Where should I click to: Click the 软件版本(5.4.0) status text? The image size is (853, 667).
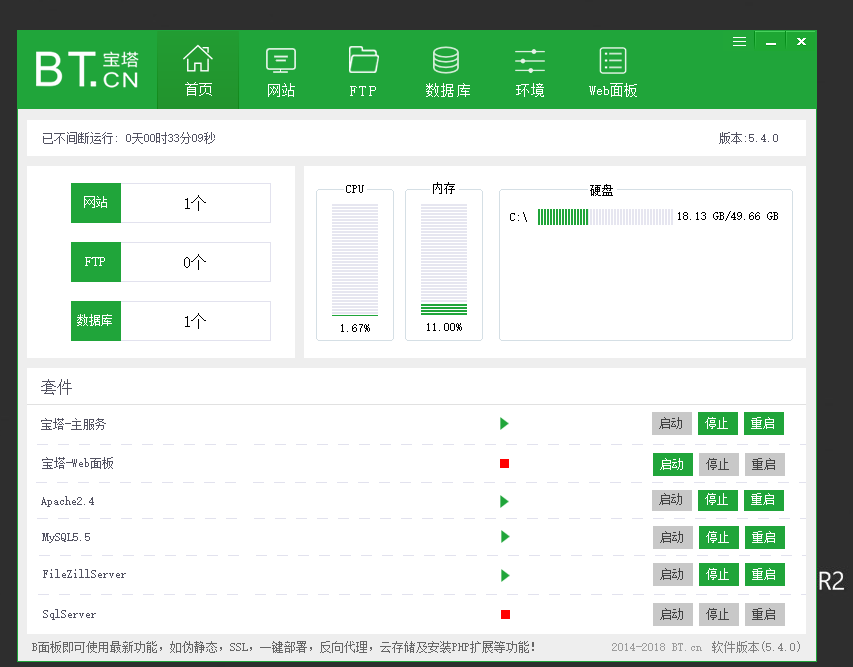756,647
